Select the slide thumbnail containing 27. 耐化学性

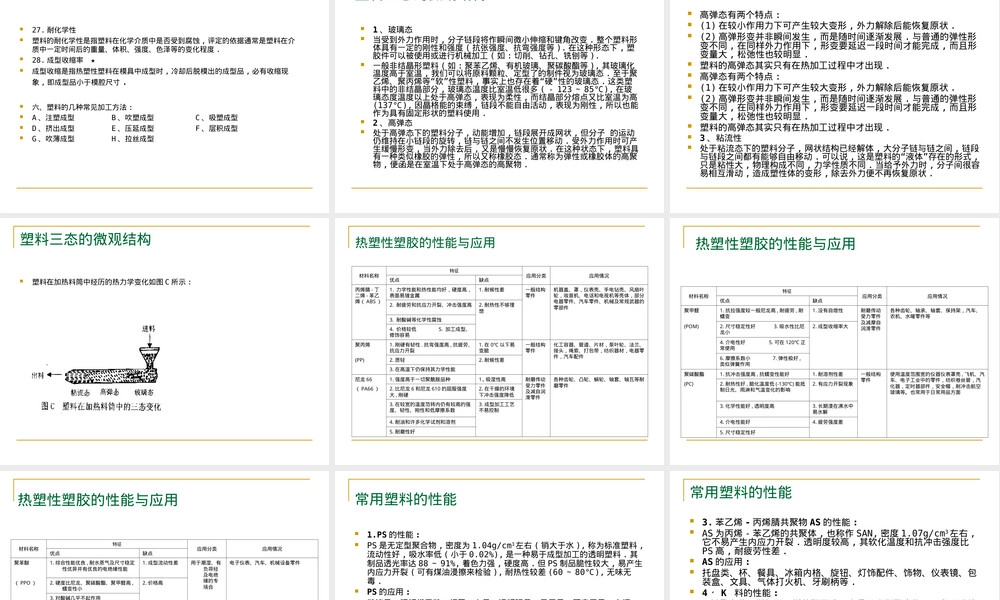click(164, 106)
